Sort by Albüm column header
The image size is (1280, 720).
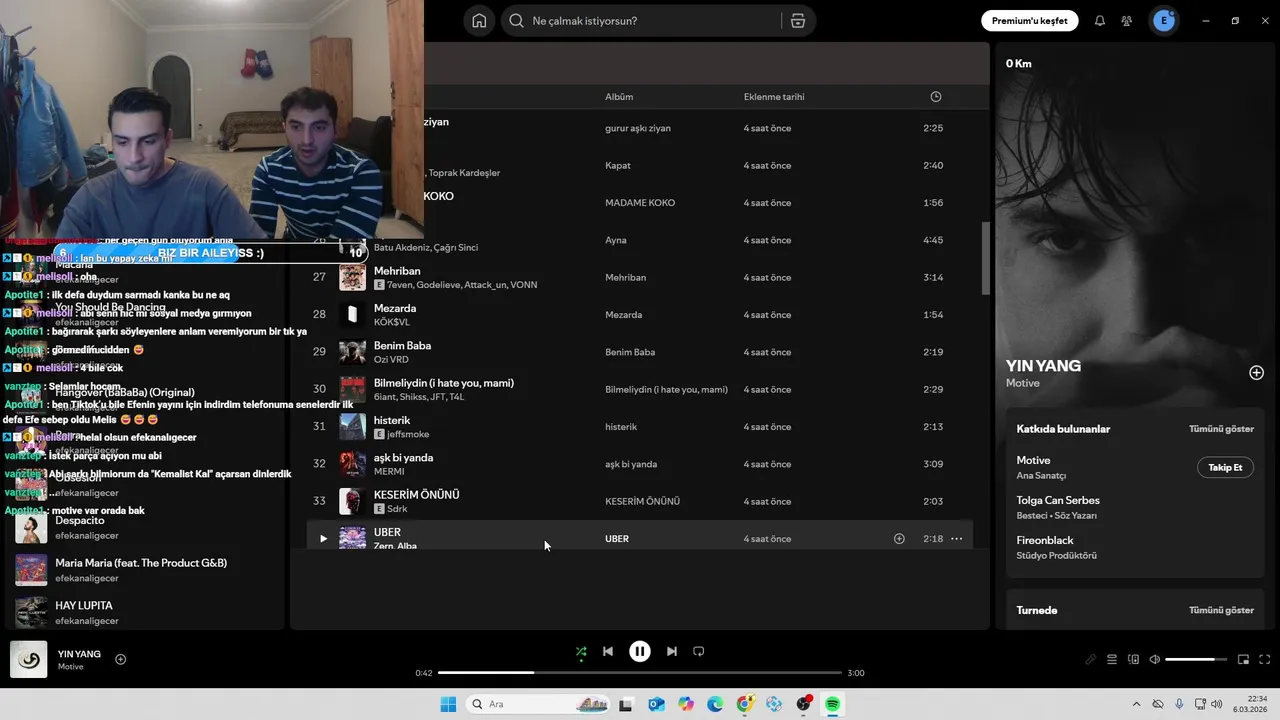(x=619, y=97)
